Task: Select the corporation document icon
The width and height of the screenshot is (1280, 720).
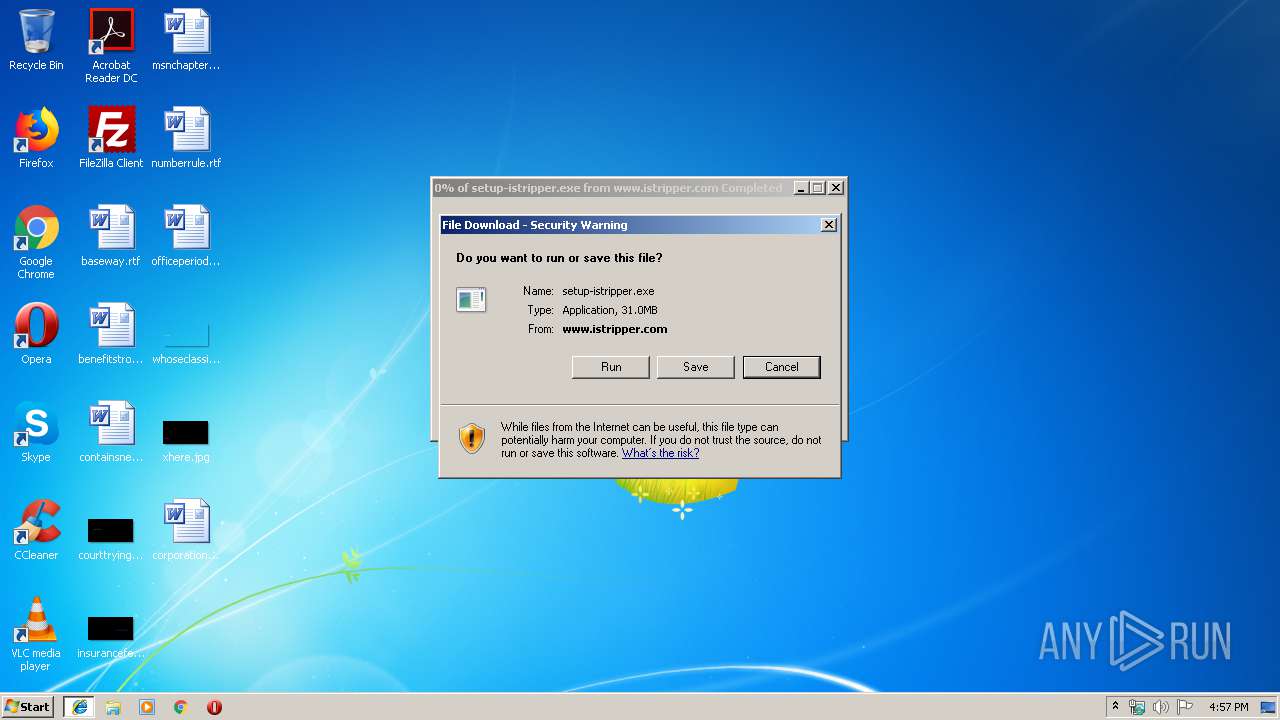Action: point(186,530)
